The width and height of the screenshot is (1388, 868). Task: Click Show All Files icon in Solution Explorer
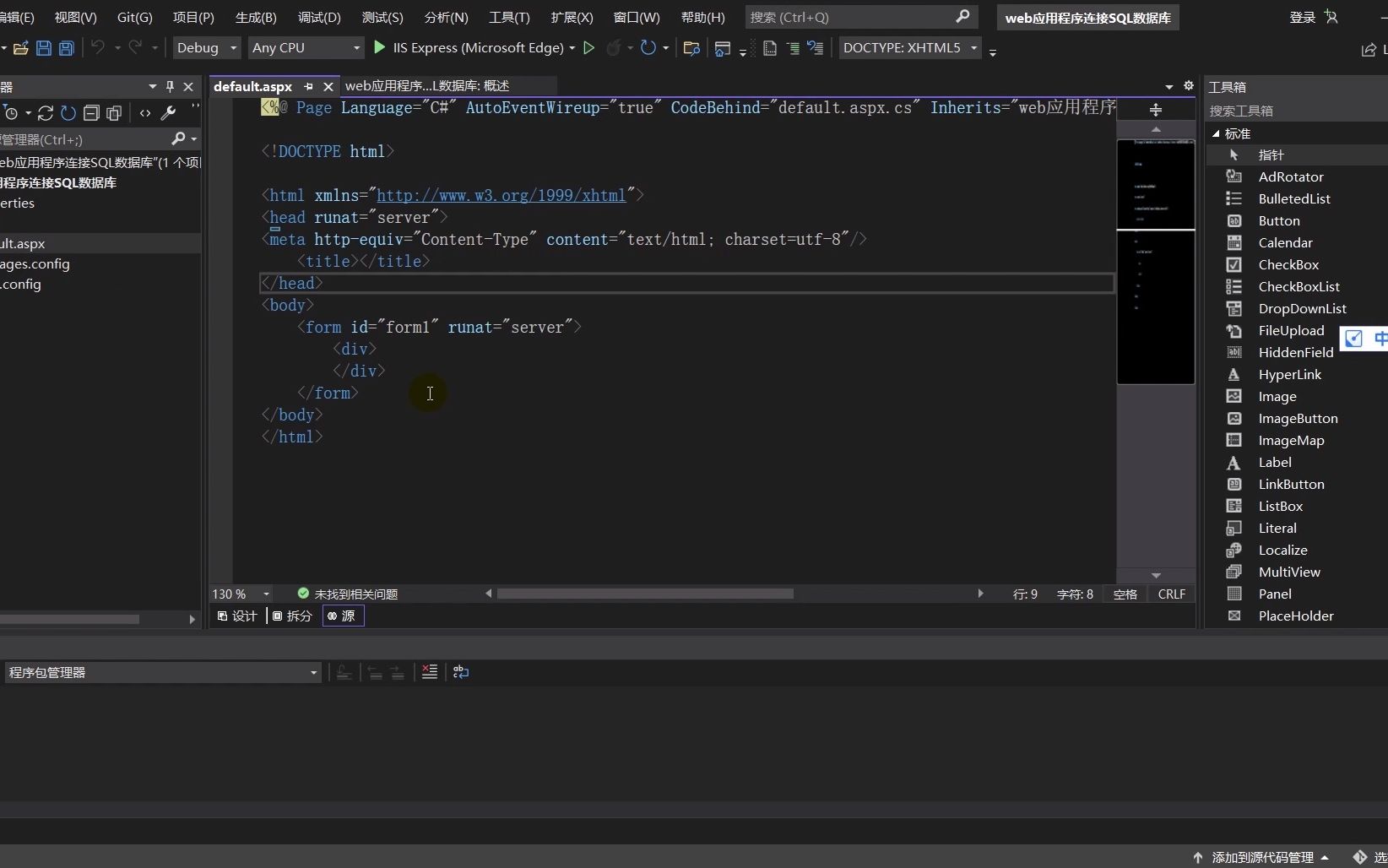coord(114,113)
